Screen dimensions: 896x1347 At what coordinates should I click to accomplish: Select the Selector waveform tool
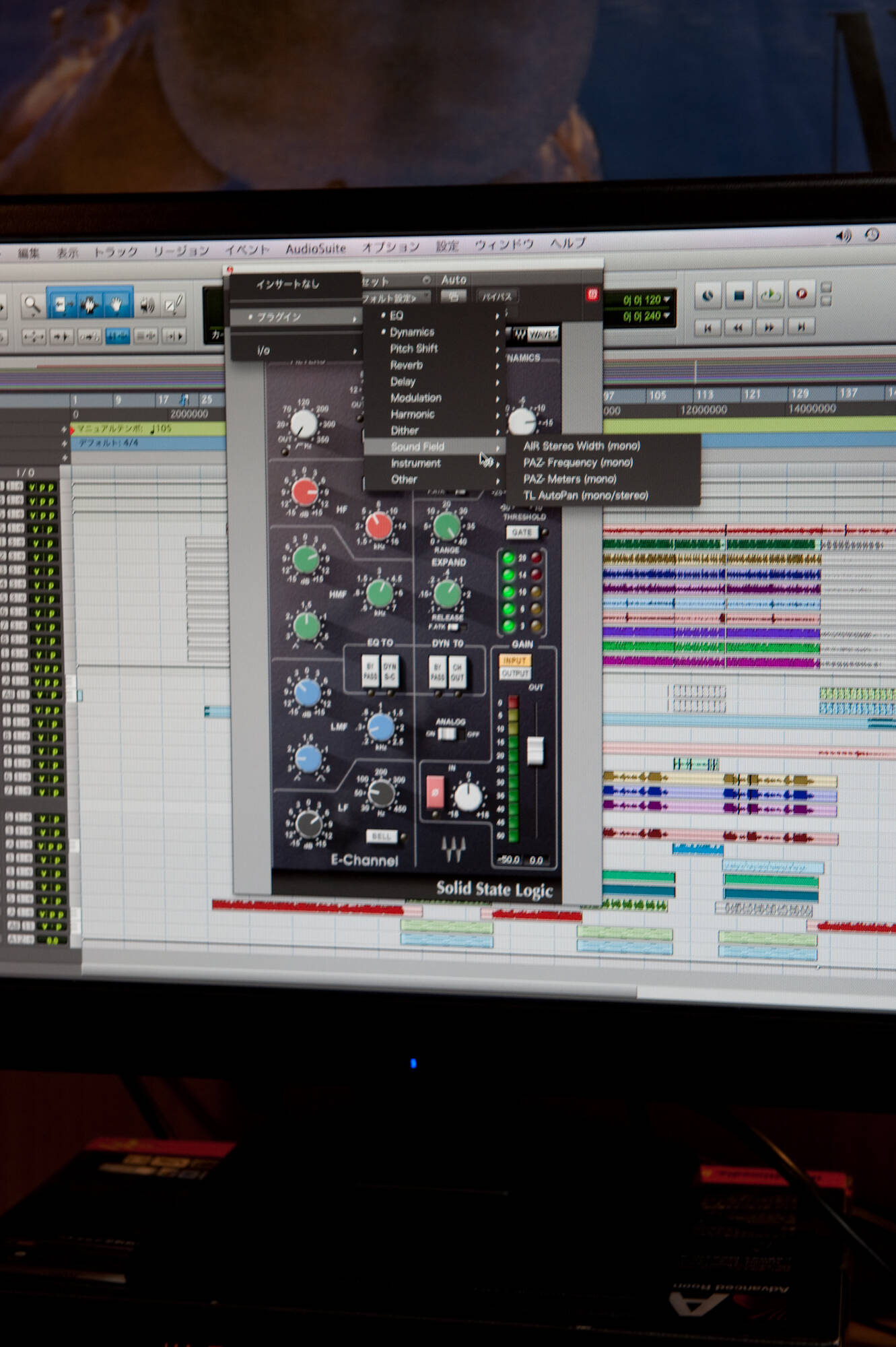[x=90, y=305]
